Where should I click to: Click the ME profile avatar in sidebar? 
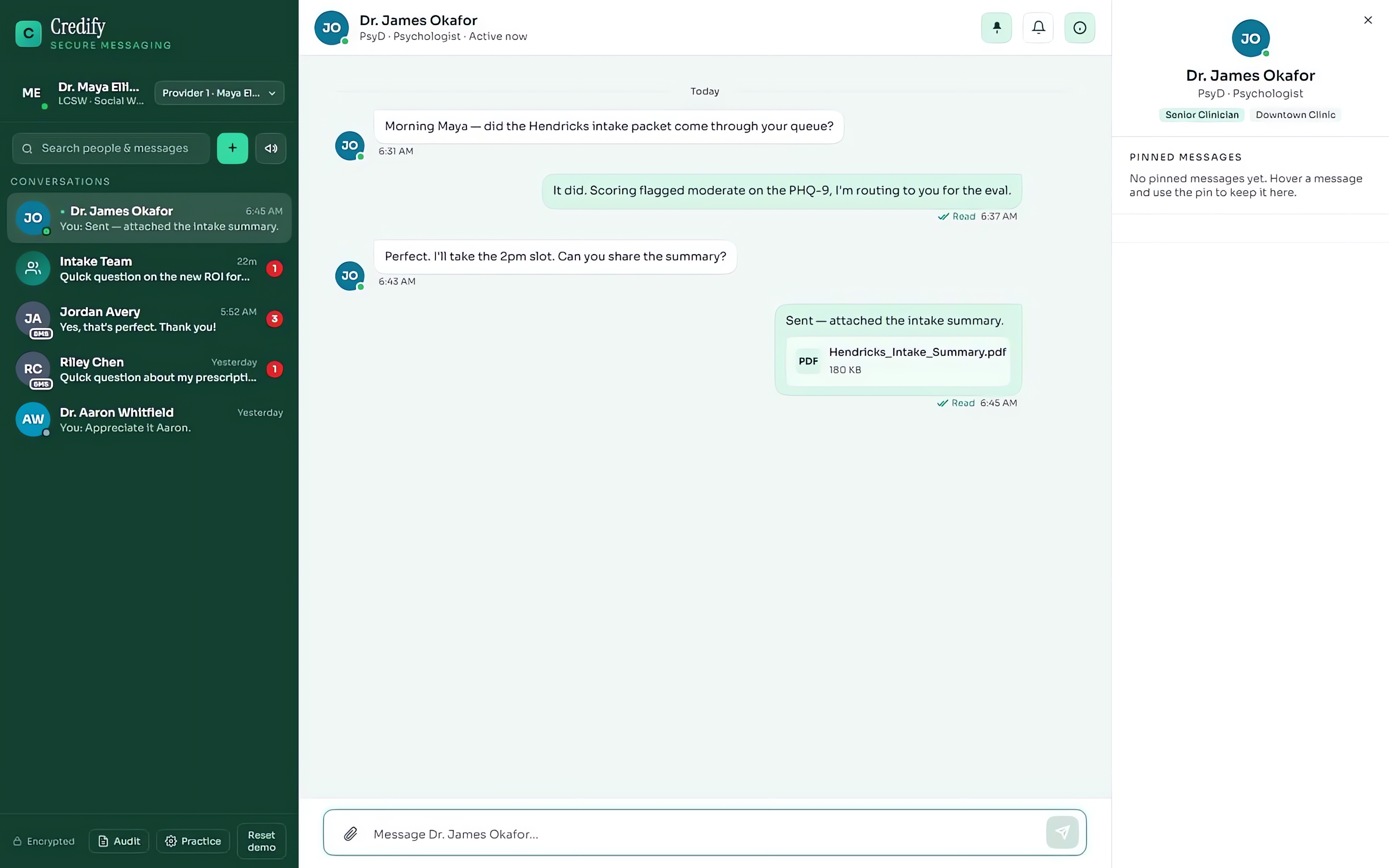click(32, 93)
